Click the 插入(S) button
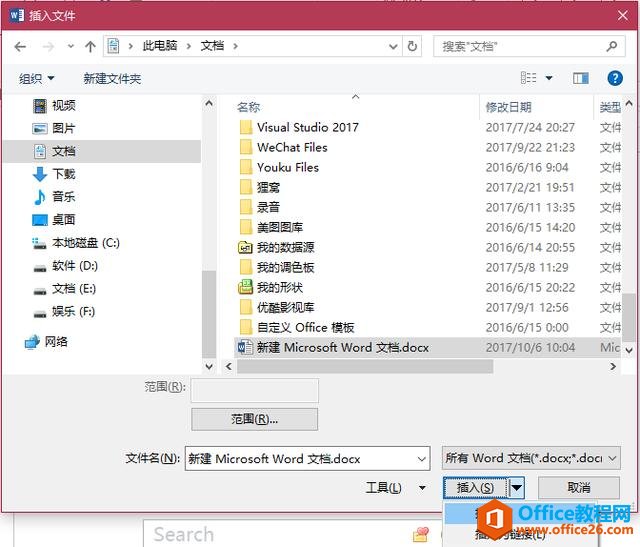 point(476,487)
